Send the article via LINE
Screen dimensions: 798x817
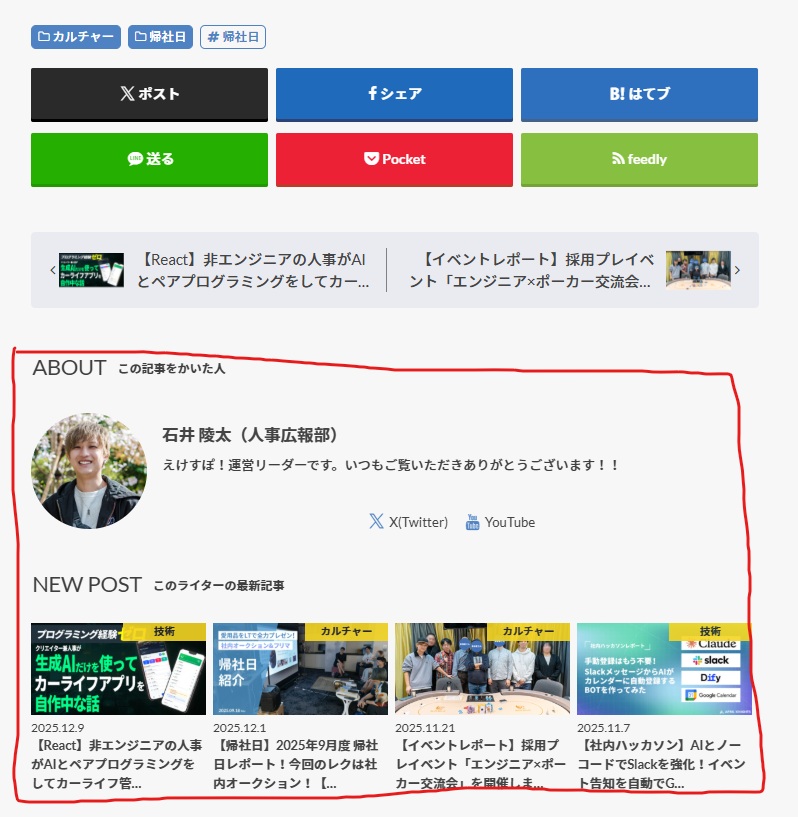[x=149, y=159]
